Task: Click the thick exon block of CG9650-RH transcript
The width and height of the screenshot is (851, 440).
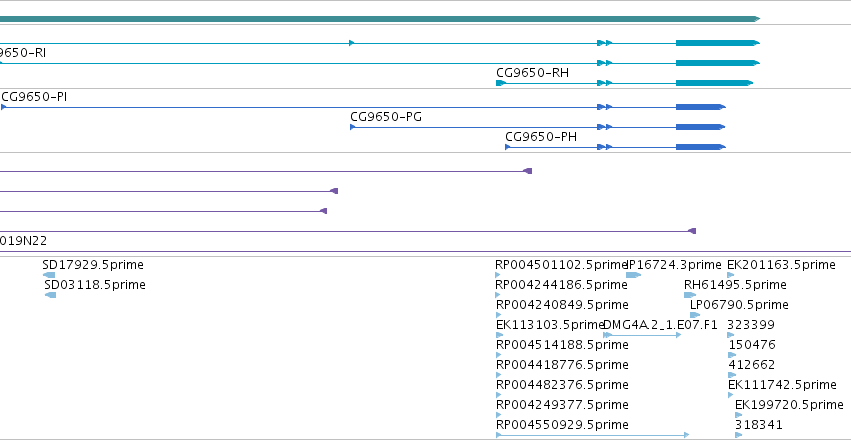Action: [714, 83]
